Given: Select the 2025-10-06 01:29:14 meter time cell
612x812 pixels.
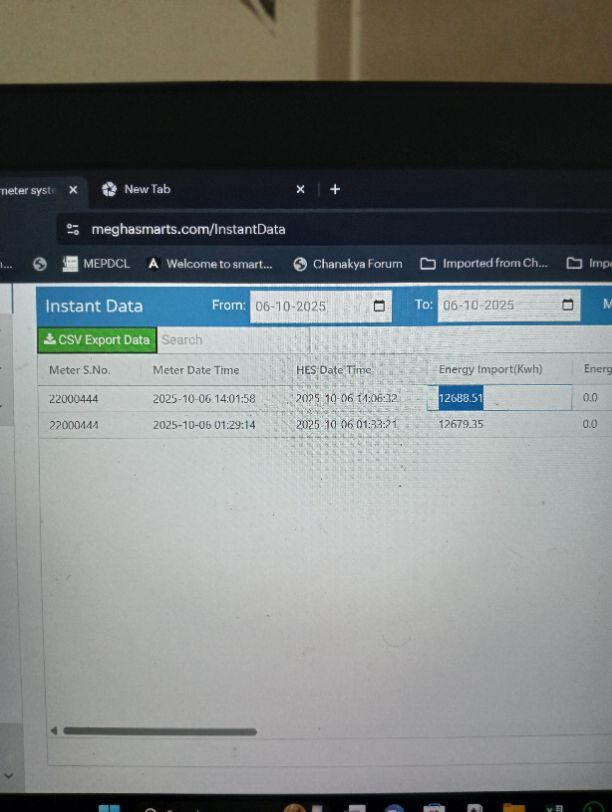Looking at the screenshot, I should click(x=204, y=425).
